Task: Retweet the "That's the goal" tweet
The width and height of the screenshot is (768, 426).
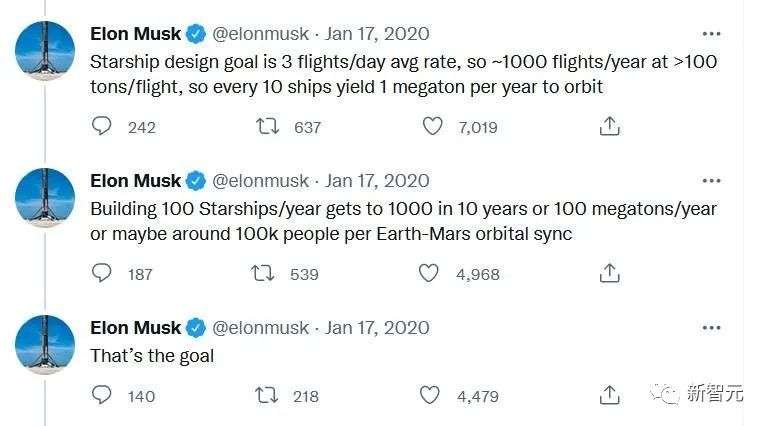Action: 265,395
